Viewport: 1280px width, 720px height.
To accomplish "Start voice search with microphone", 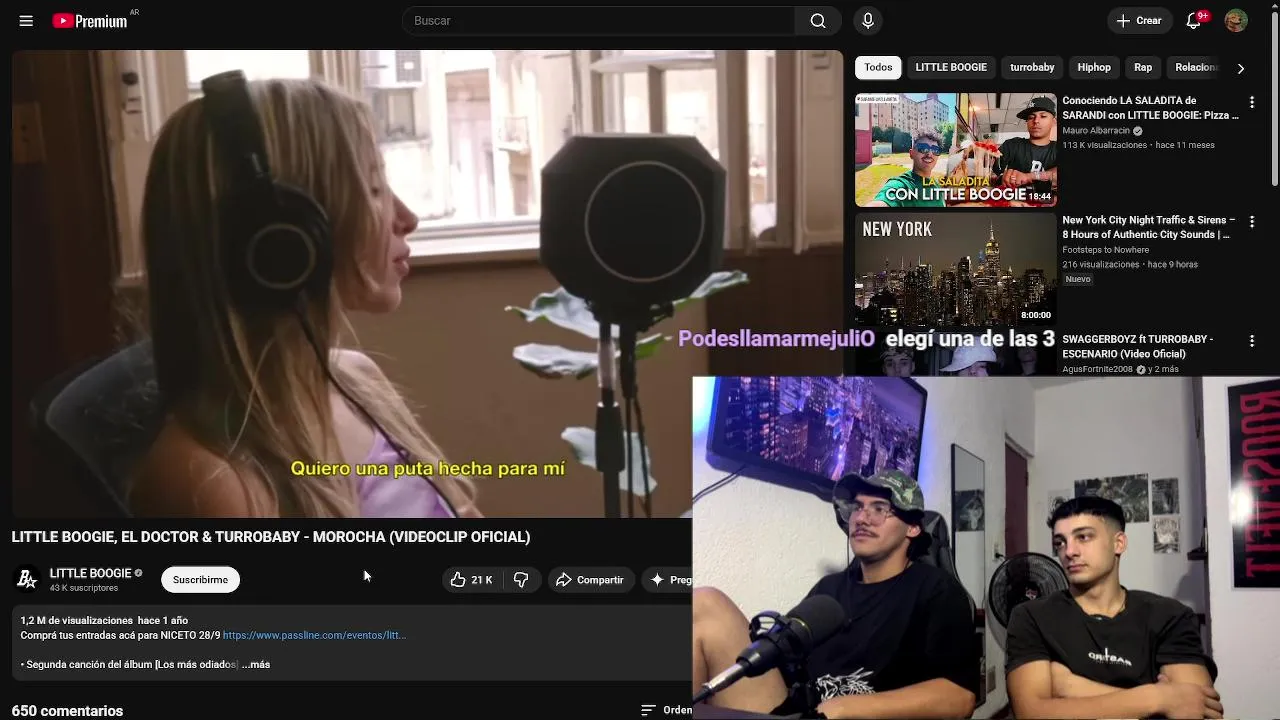I will click(x=868, y=21).
